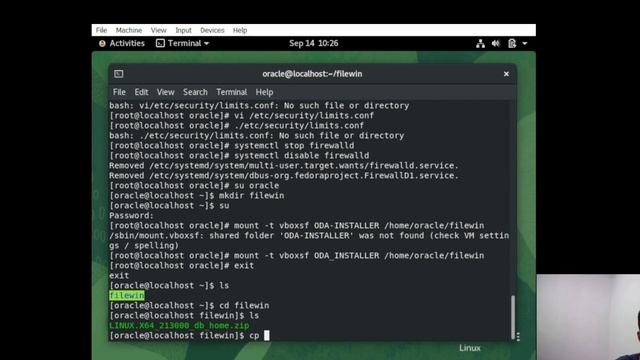Open VirtualBox Help menu
640x360 pixels.
coord(240,30)
